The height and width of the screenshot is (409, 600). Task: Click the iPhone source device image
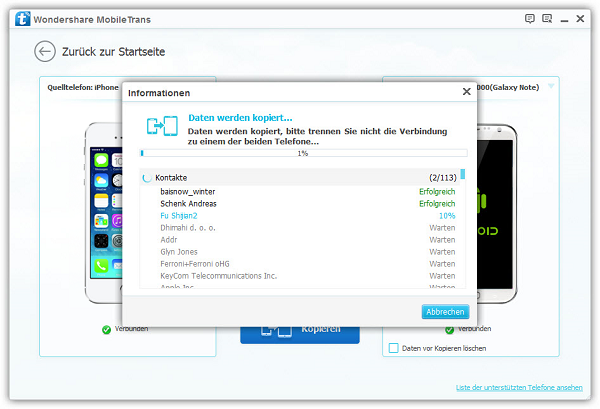(103, 212)
